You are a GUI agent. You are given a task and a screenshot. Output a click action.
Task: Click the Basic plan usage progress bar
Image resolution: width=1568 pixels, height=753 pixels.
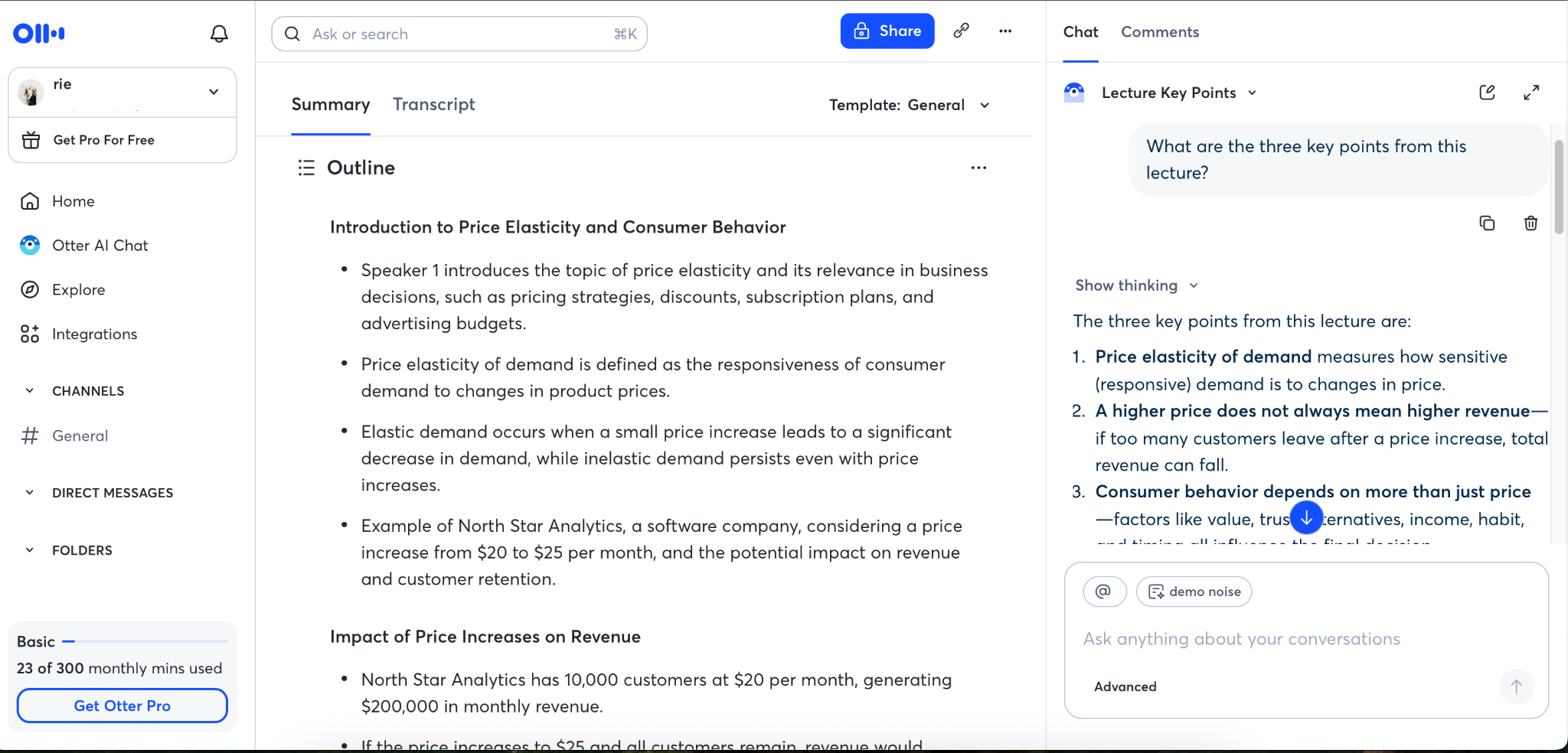(x=145, y=641)
